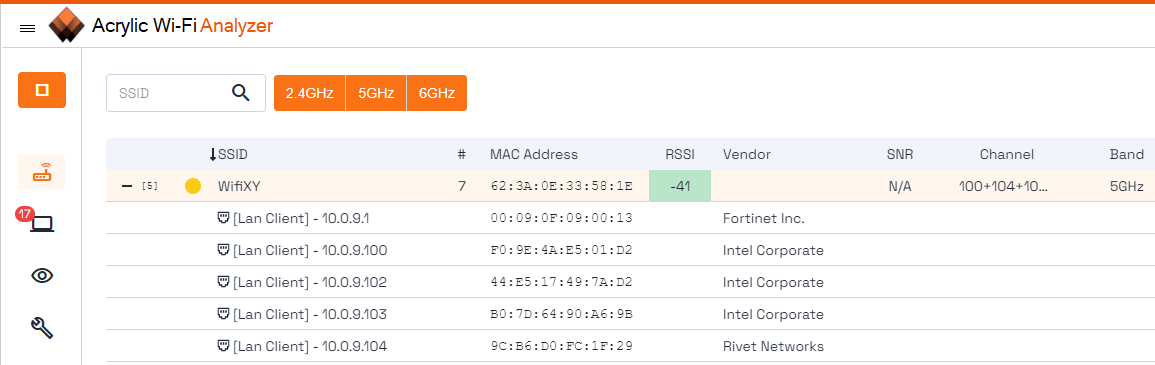Click the Acrylic Wi-Fi Analyzer logo

coord(67,26)
